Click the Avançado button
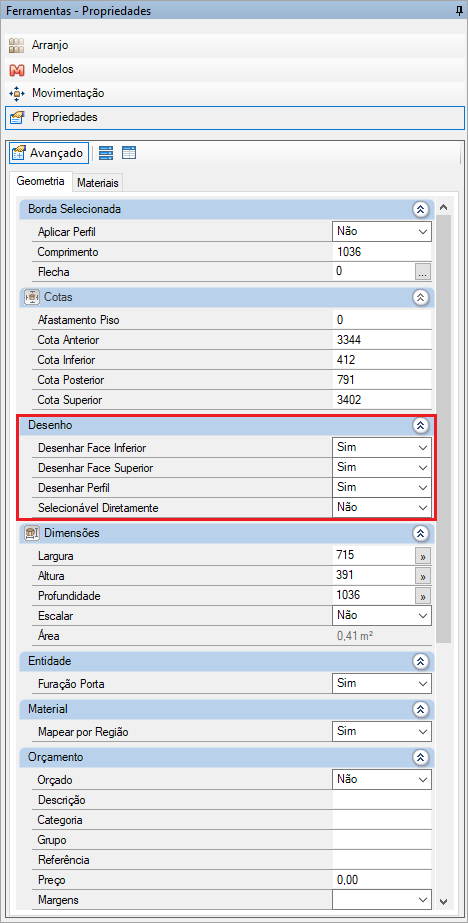468x923 pixels. pyautogui.click(x=49, y=153)
